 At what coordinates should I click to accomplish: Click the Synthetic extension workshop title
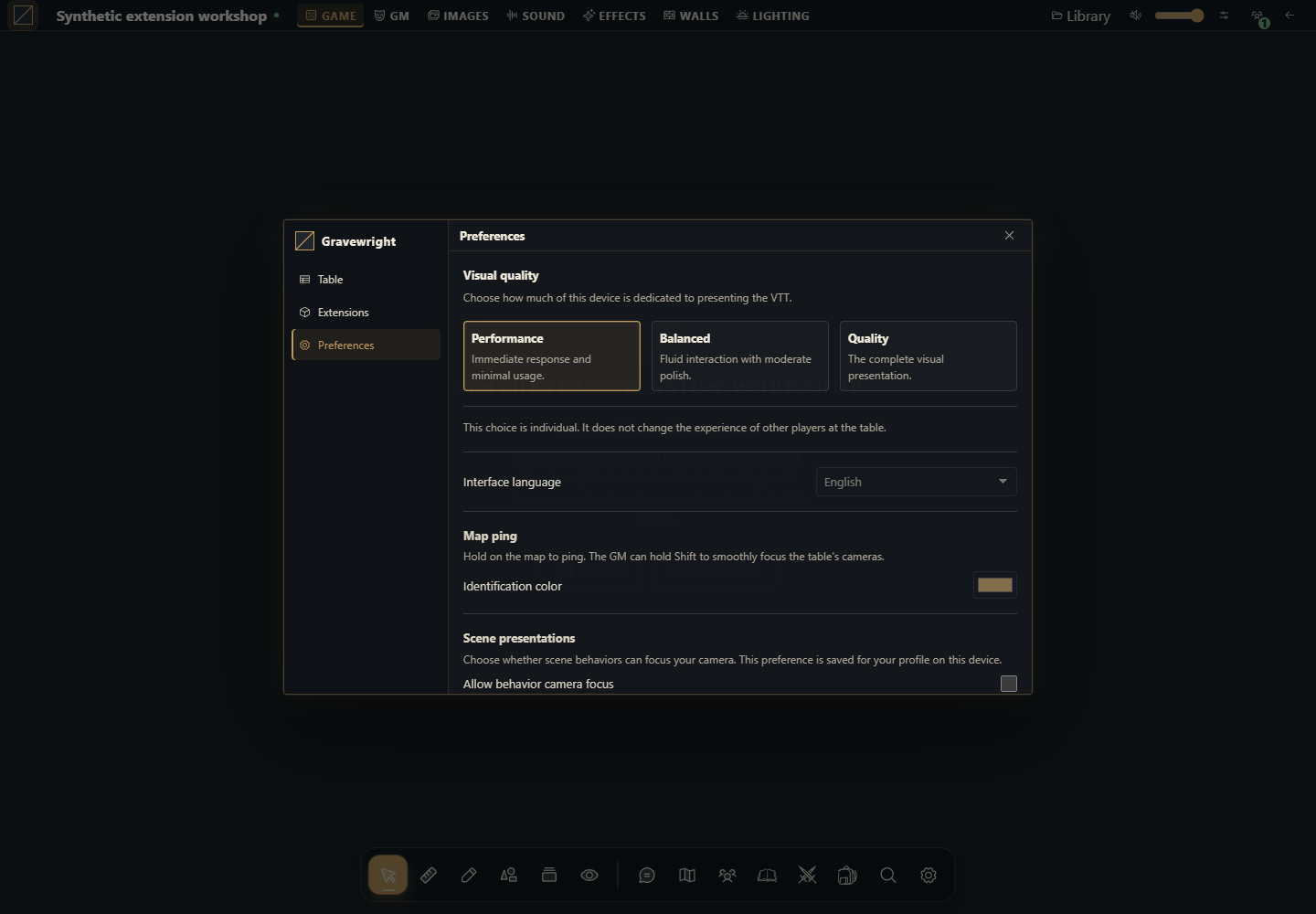[162, 16]
